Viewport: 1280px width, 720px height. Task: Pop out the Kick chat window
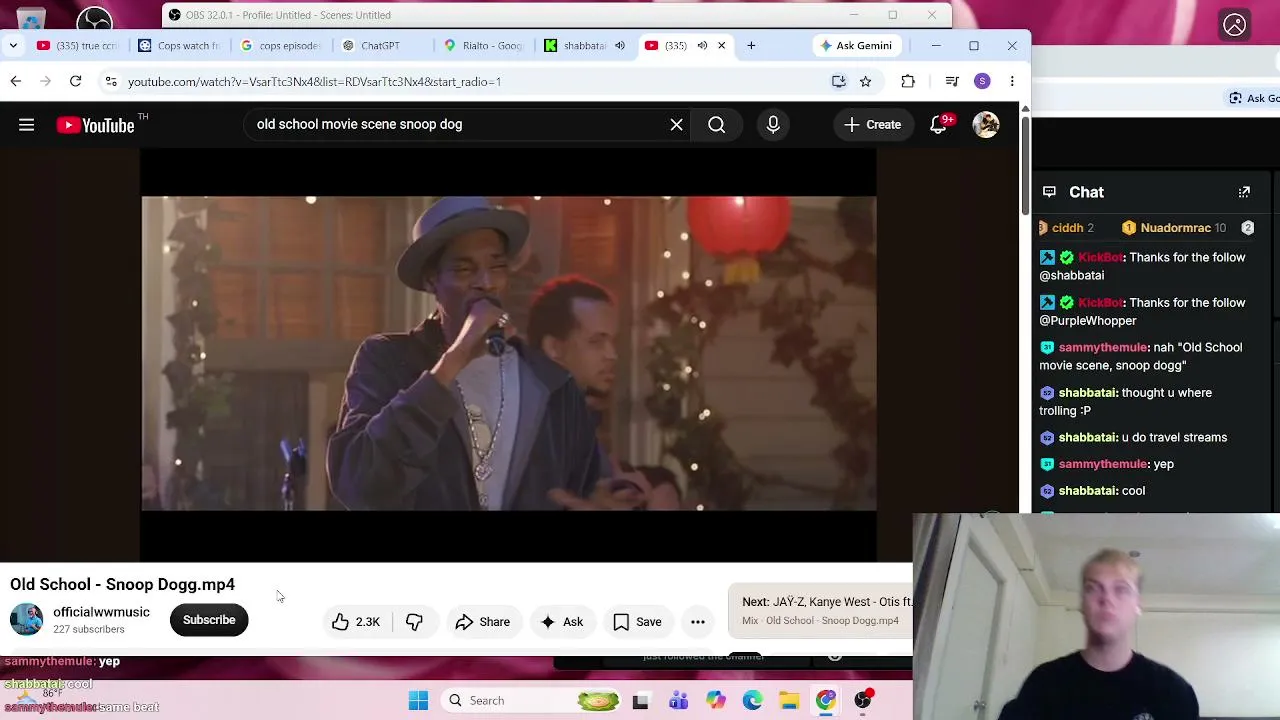(1244, 192)
